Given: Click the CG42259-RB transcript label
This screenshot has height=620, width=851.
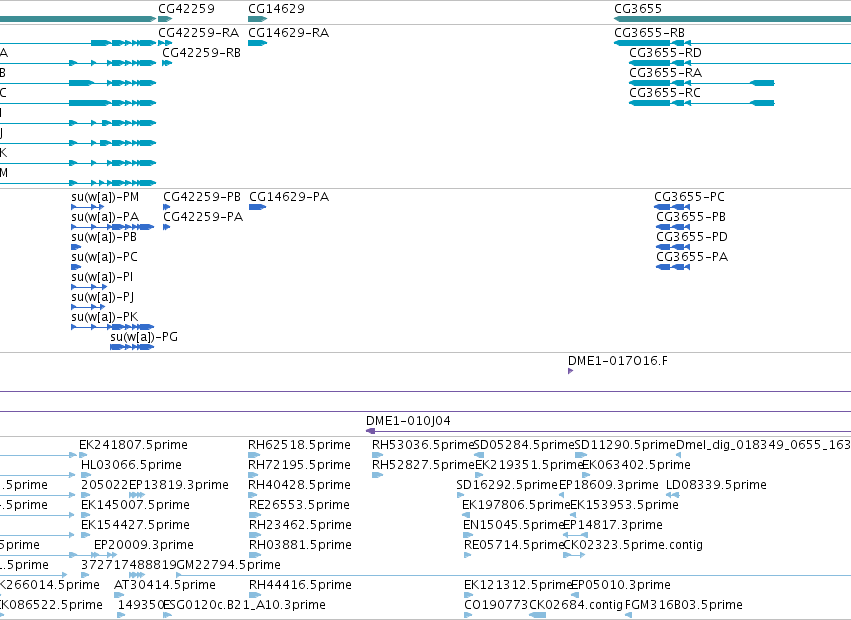Looking at the screenshot, I should [201, 53].
